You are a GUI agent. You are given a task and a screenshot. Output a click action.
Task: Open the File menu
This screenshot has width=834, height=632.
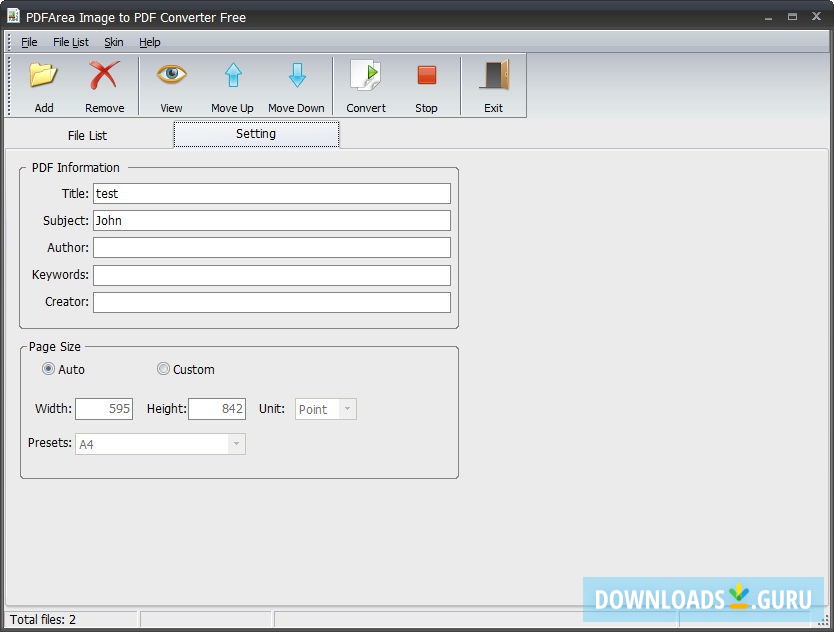click(29, 42)
